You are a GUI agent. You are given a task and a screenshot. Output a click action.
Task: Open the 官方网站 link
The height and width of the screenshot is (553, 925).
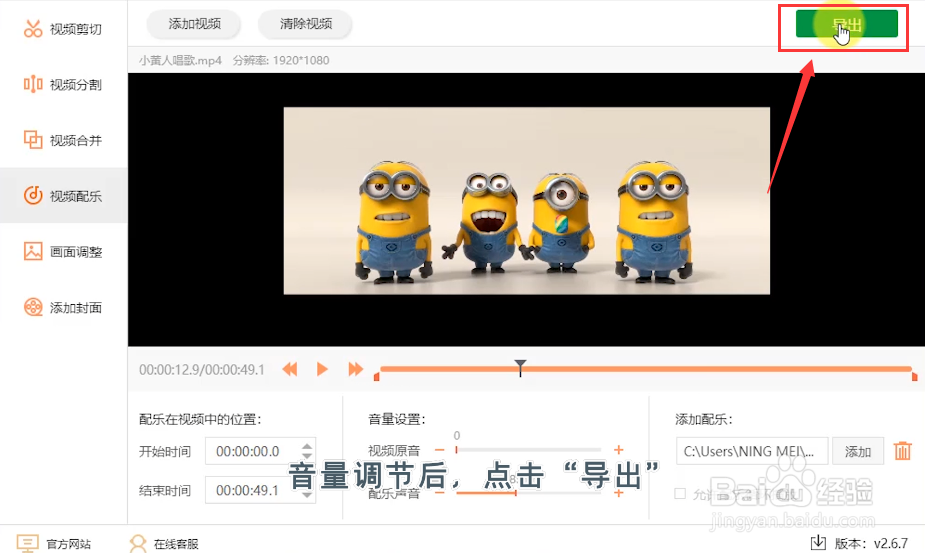54,544
